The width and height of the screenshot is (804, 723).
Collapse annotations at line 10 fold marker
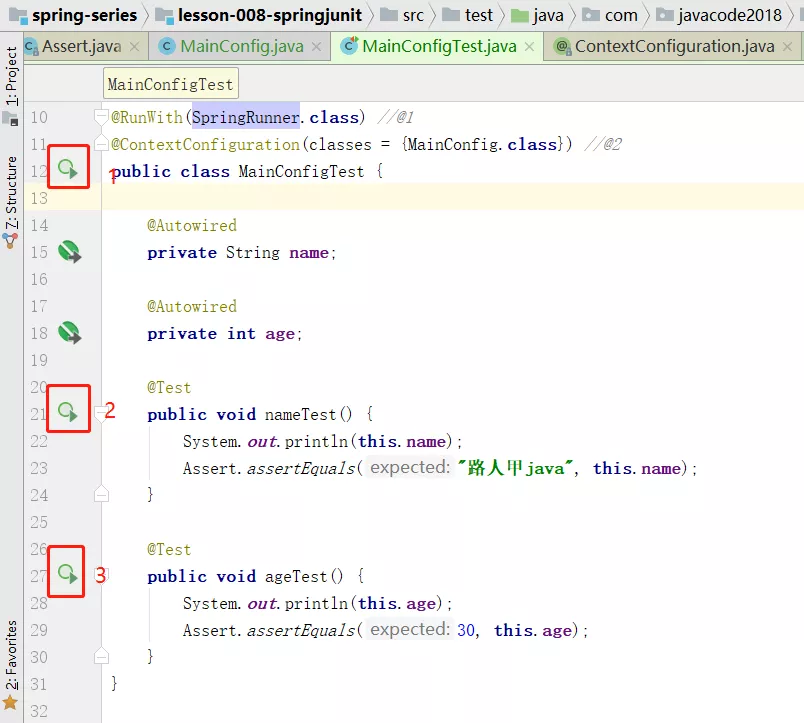coord(101,117)
